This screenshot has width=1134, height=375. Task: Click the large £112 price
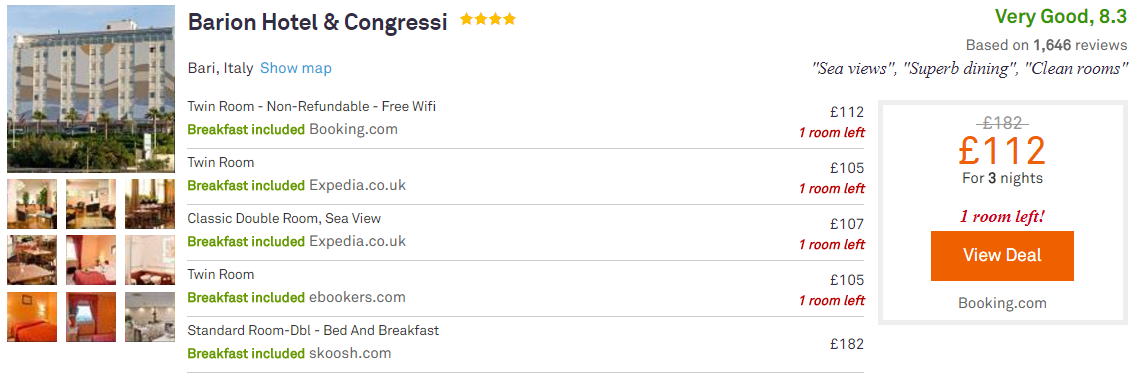[1002, 150]
